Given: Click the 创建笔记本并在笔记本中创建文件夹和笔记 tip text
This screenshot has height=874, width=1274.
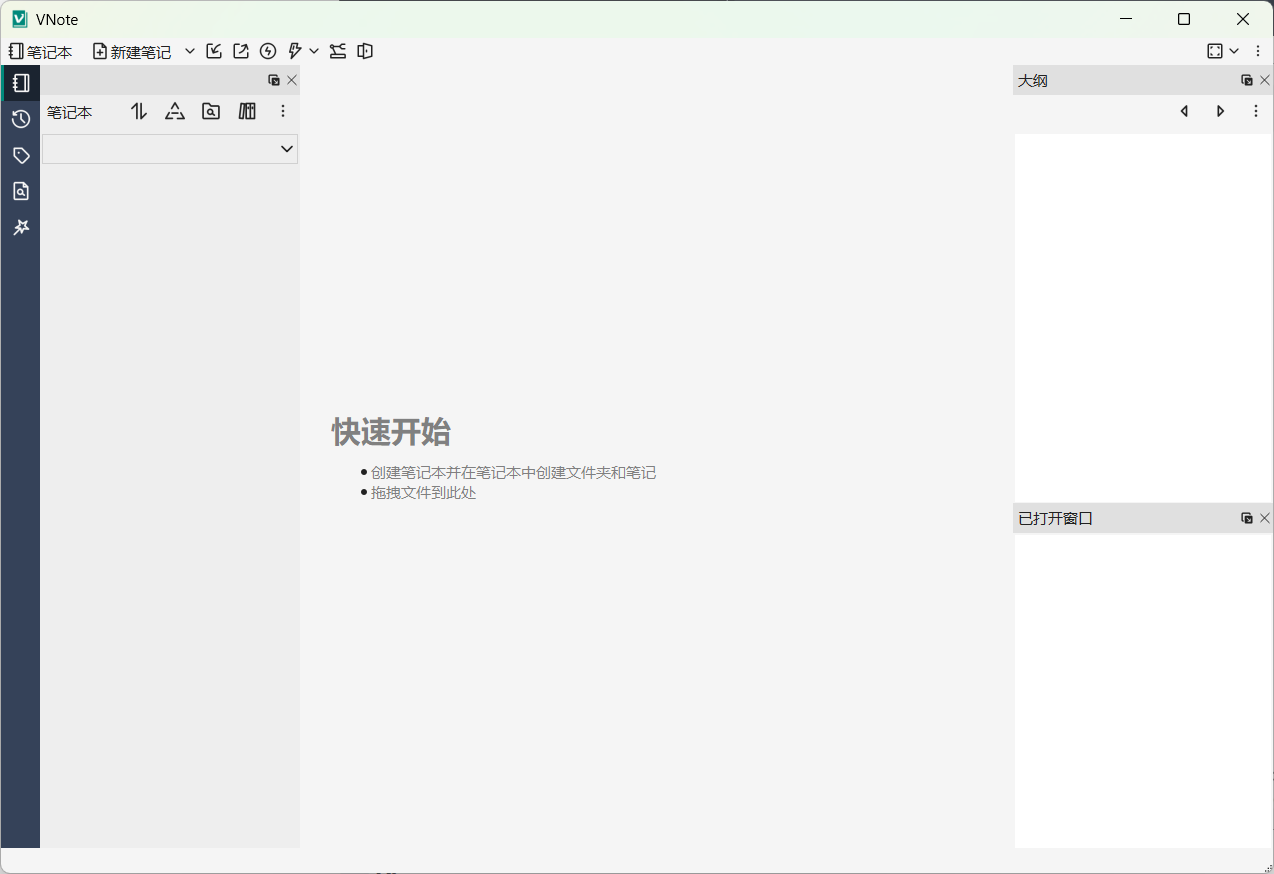Looking at the screenshot, I should [x=513, y=472].
